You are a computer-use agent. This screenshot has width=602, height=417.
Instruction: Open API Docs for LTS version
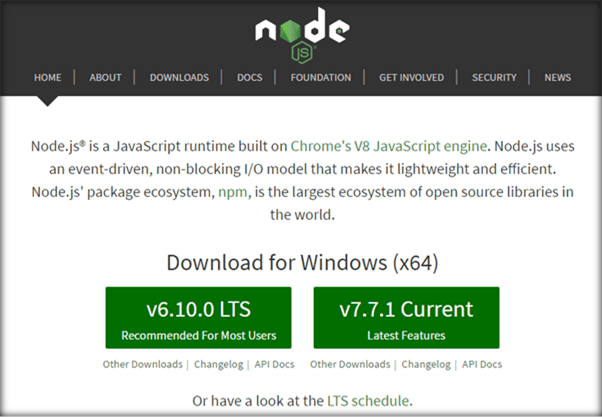click(274, 365)
